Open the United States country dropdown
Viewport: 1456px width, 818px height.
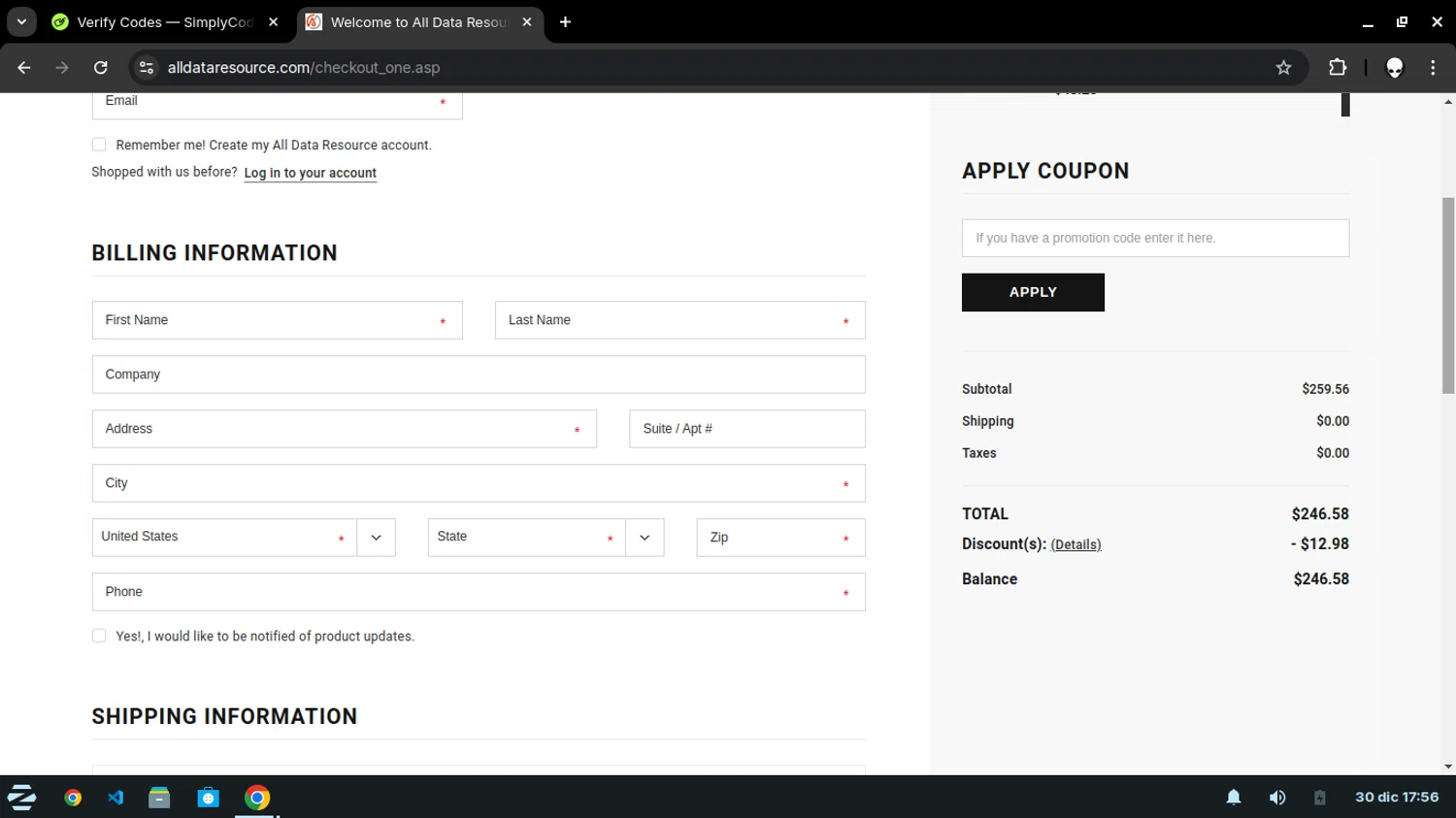244,538
